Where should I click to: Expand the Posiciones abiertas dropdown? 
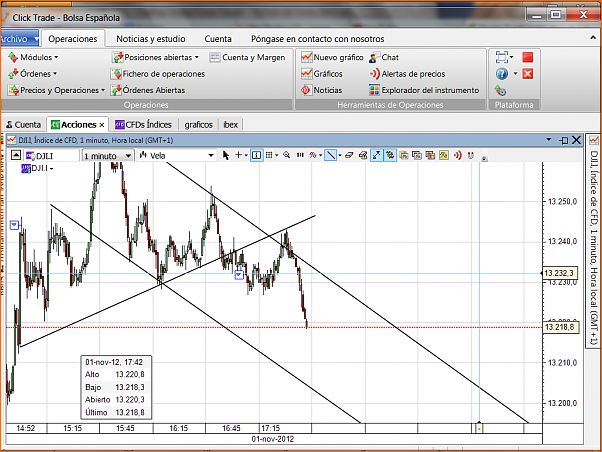(x=155, y=57)
